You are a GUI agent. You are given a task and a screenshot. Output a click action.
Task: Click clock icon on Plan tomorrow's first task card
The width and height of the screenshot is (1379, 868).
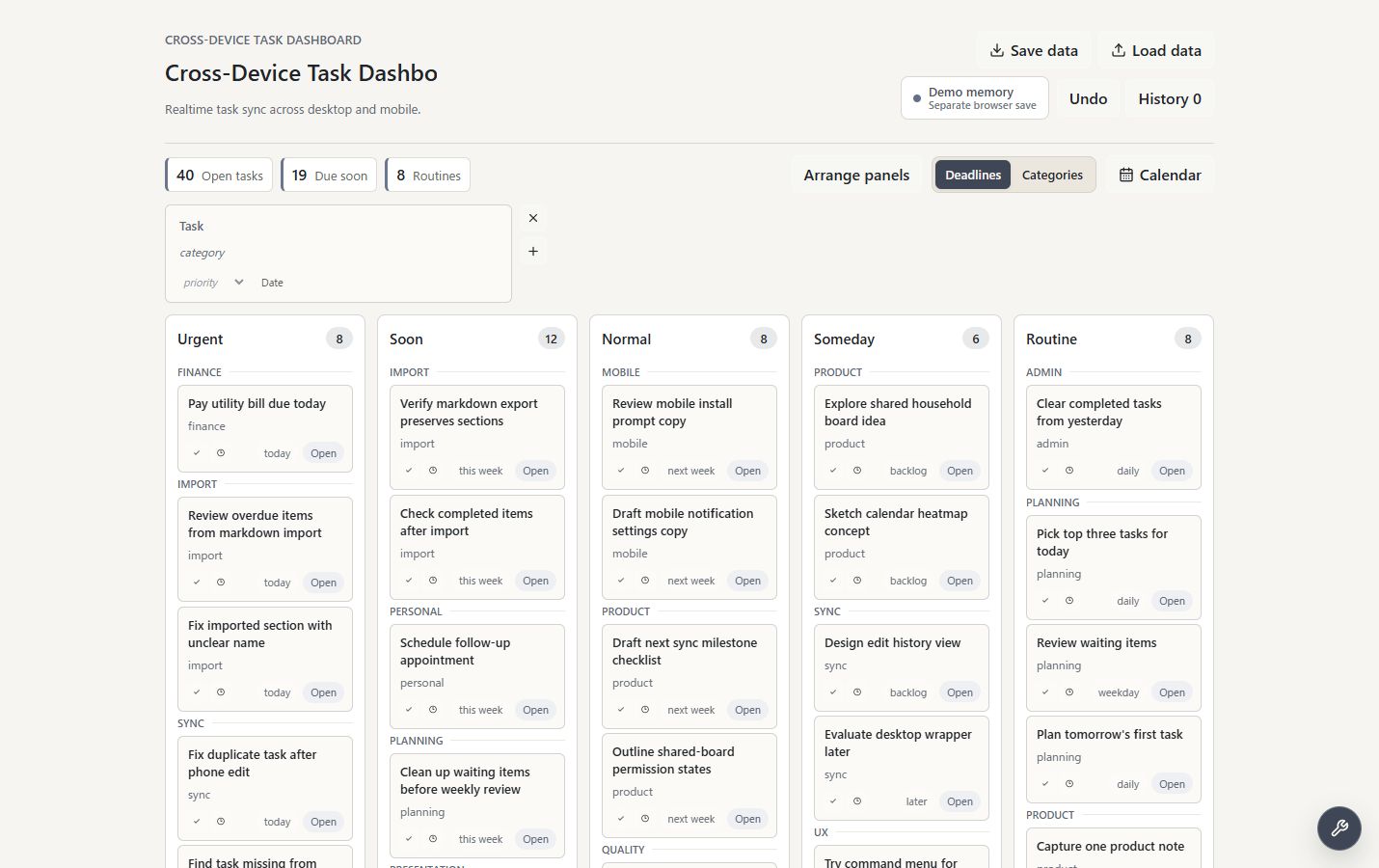click(x=1069, y=784)
